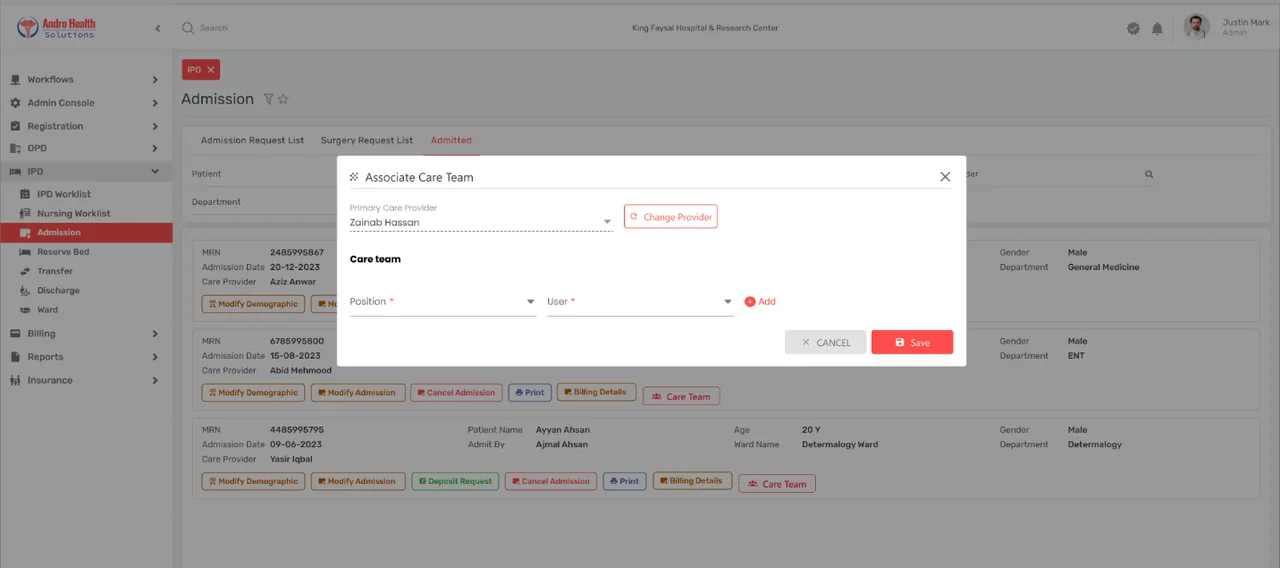This screenshot has height=568, width=1280.
Task: Click Modify Admission for Ayyan Ahsan row
Action: (358, 481)
